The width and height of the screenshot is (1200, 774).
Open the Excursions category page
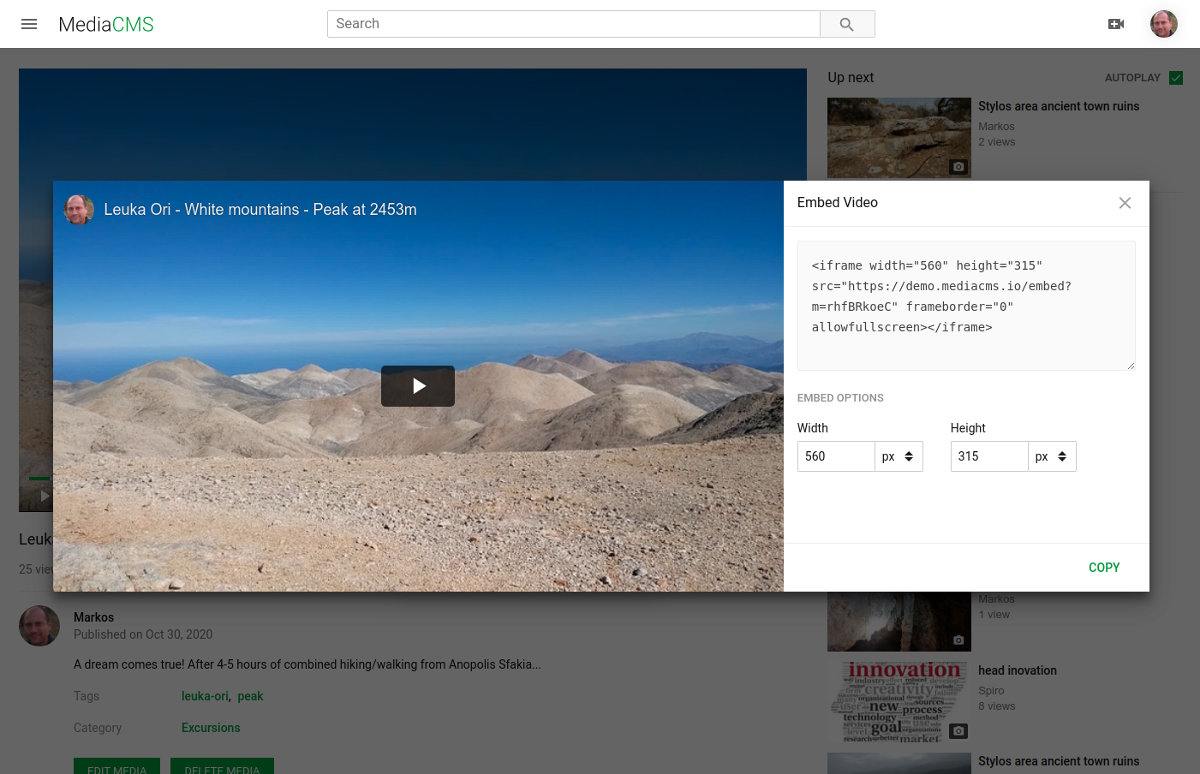(x=210, y=728)
